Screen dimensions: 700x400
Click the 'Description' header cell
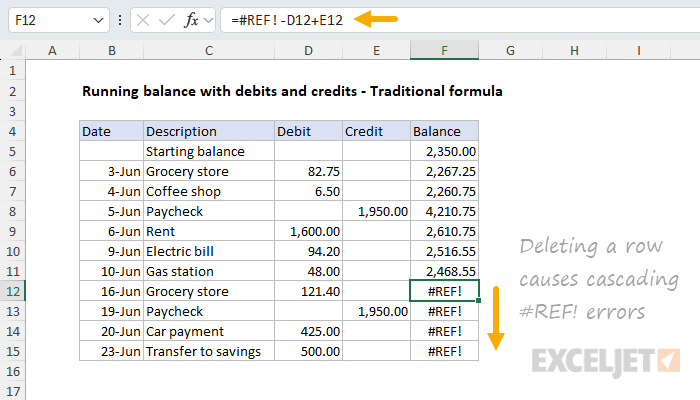pyautogui.click(x=209, y=131)
